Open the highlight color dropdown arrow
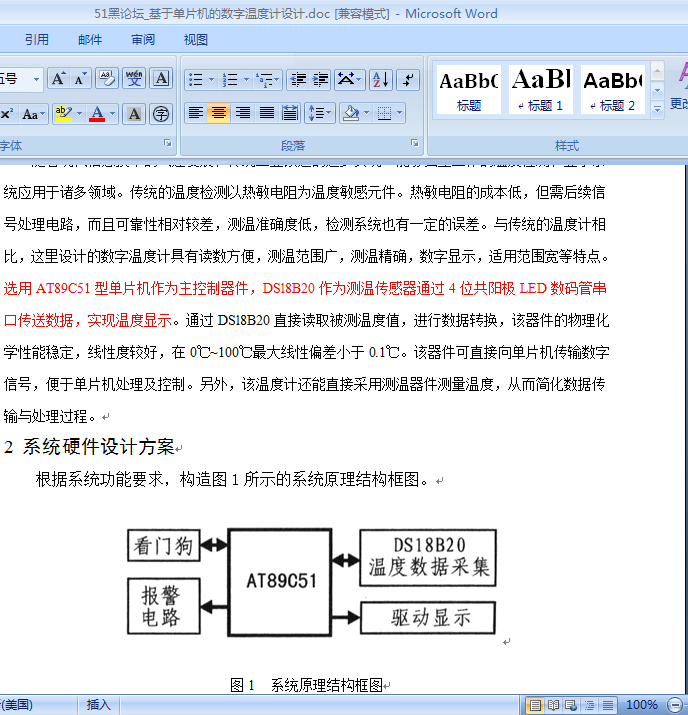Image resolution: width=688 pixels, height=715 pixels. (79, 114)
